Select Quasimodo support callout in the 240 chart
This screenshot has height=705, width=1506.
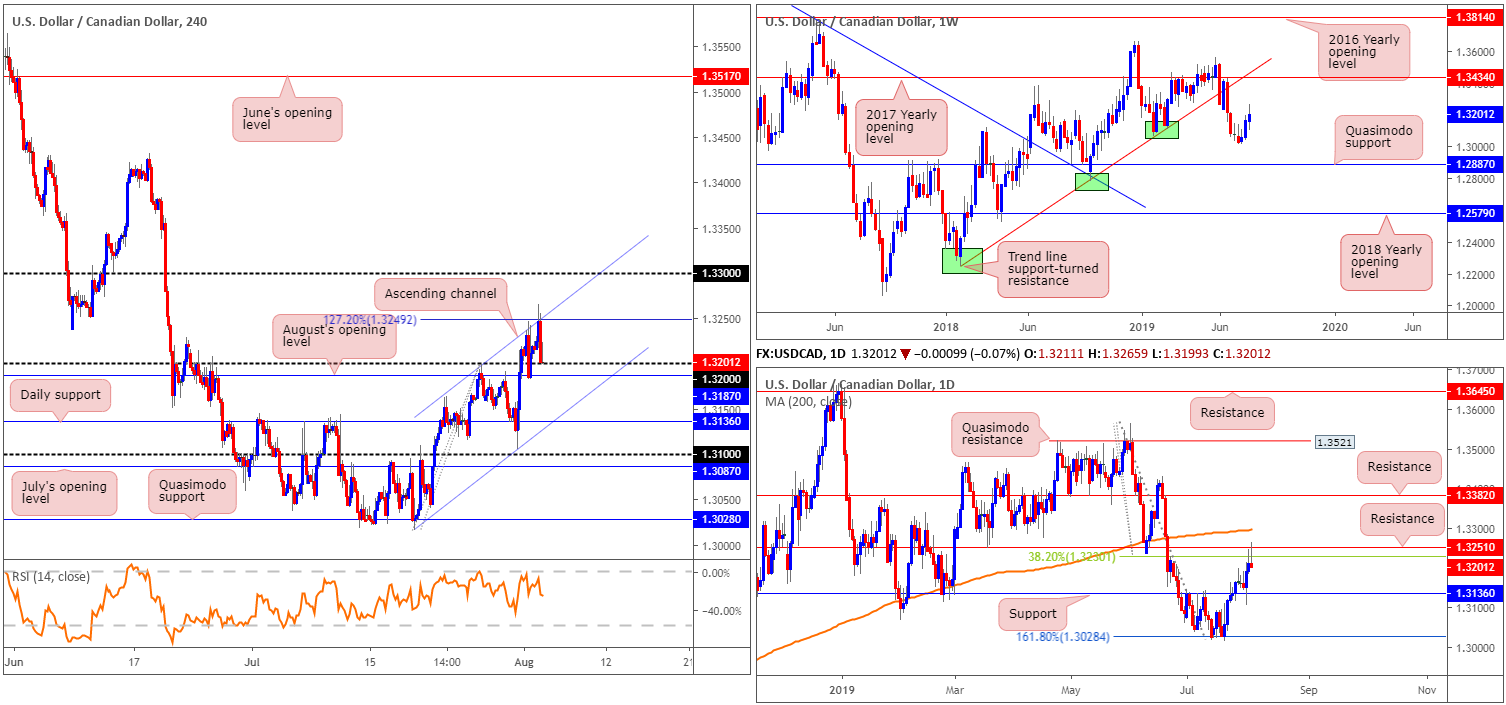point(192,492)
